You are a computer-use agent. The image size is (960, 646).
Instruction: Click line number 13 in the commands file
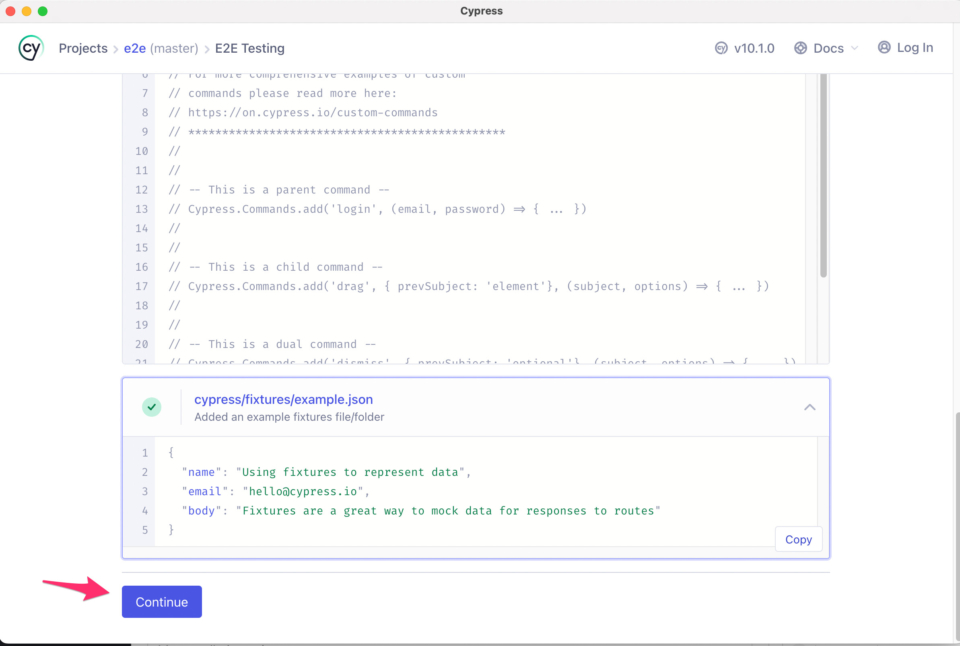pyautogui.click(x=143, y=208)
